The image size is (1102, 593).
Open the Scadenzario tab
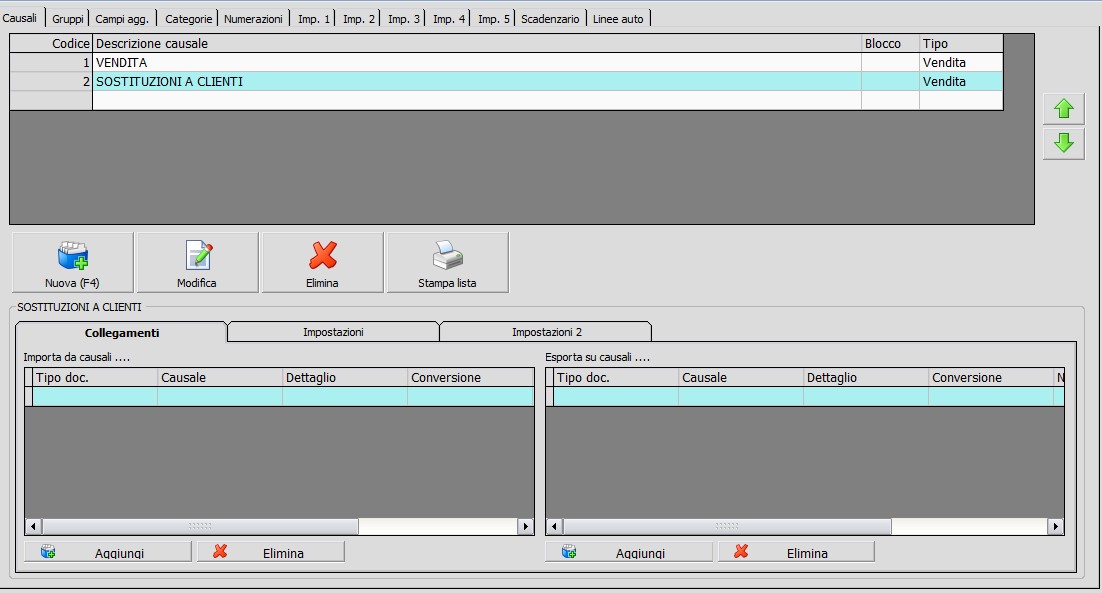coord(550,19)
